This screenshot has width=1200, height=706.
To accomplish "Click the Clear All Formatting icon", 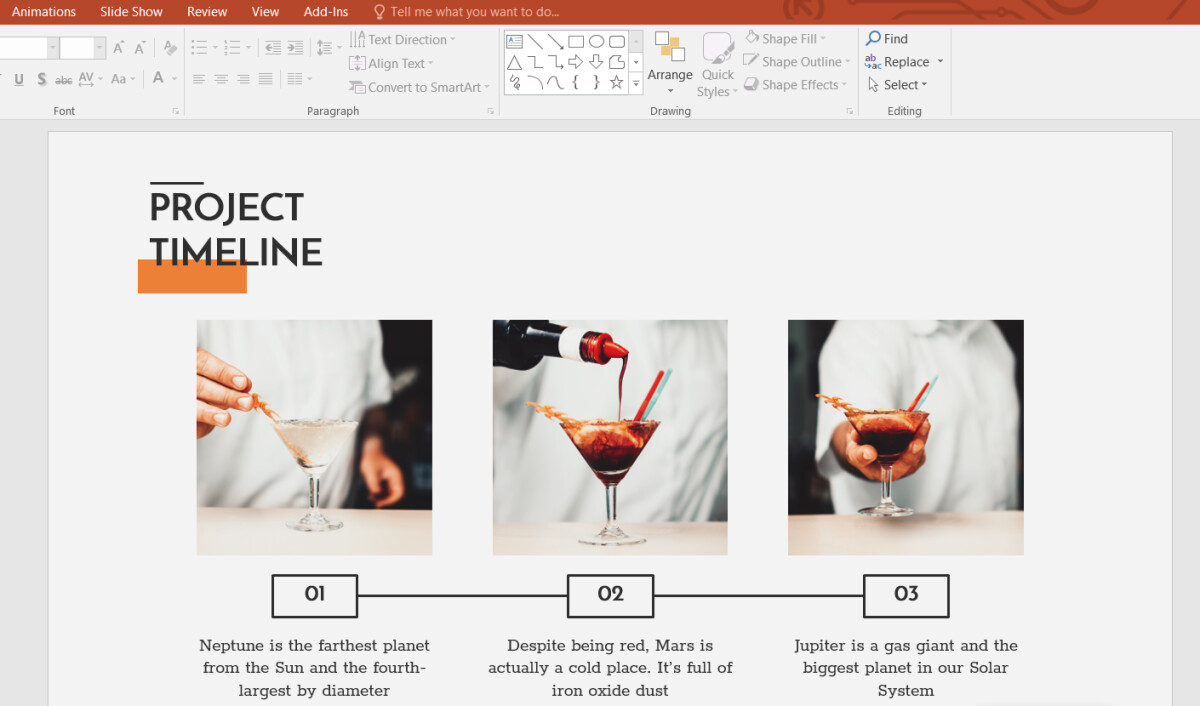I will [170, 47].
